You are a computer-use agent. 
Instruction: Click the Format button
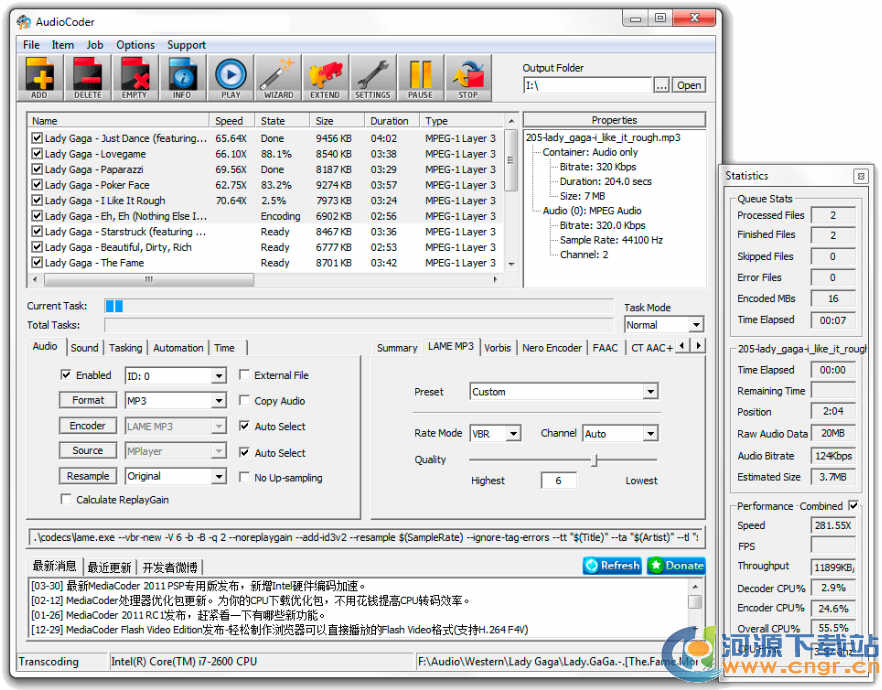click(88, 400)
